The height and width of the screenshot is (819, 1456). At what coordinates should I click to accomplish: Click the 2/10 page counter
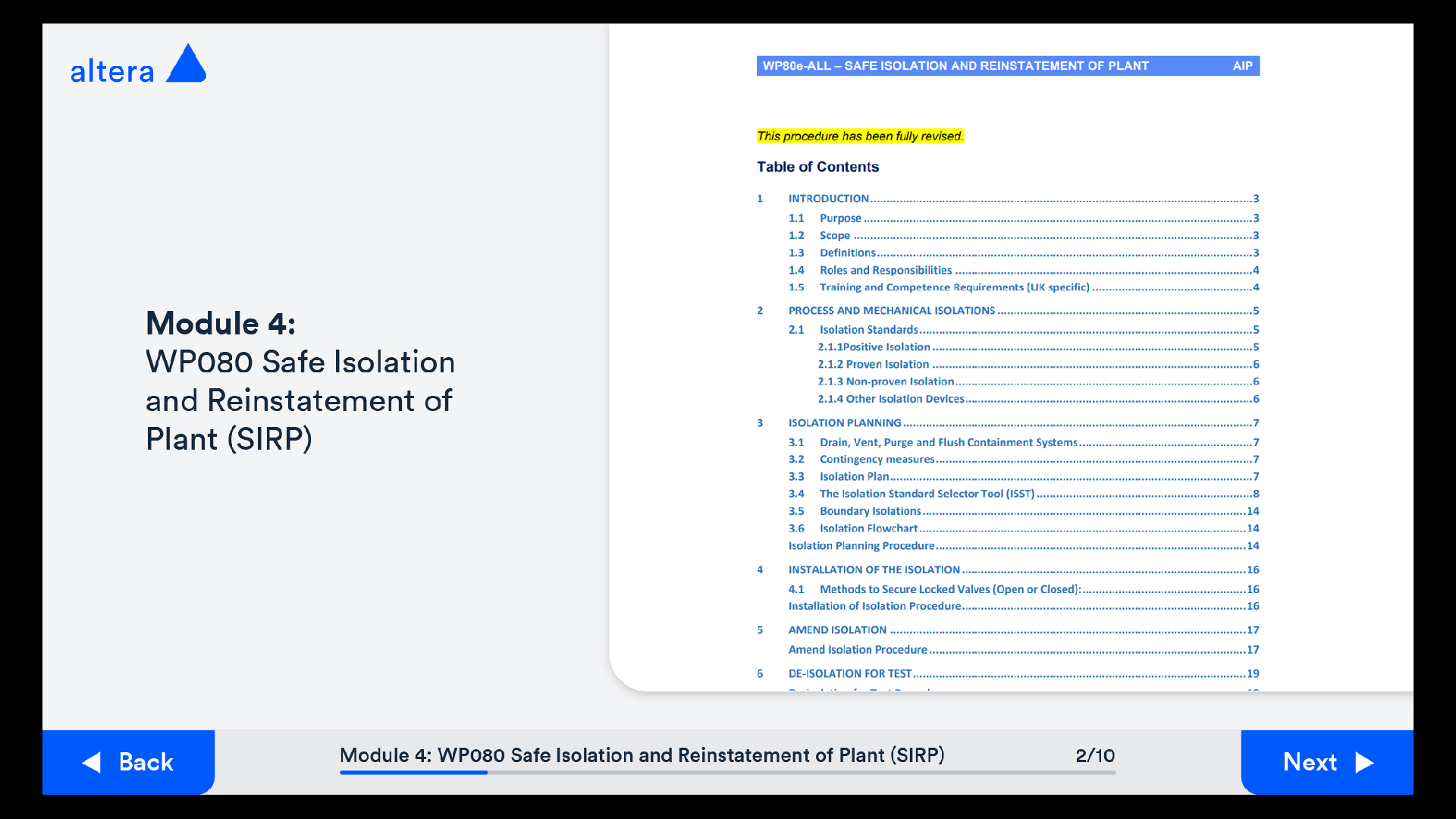tap(1094, 755)
